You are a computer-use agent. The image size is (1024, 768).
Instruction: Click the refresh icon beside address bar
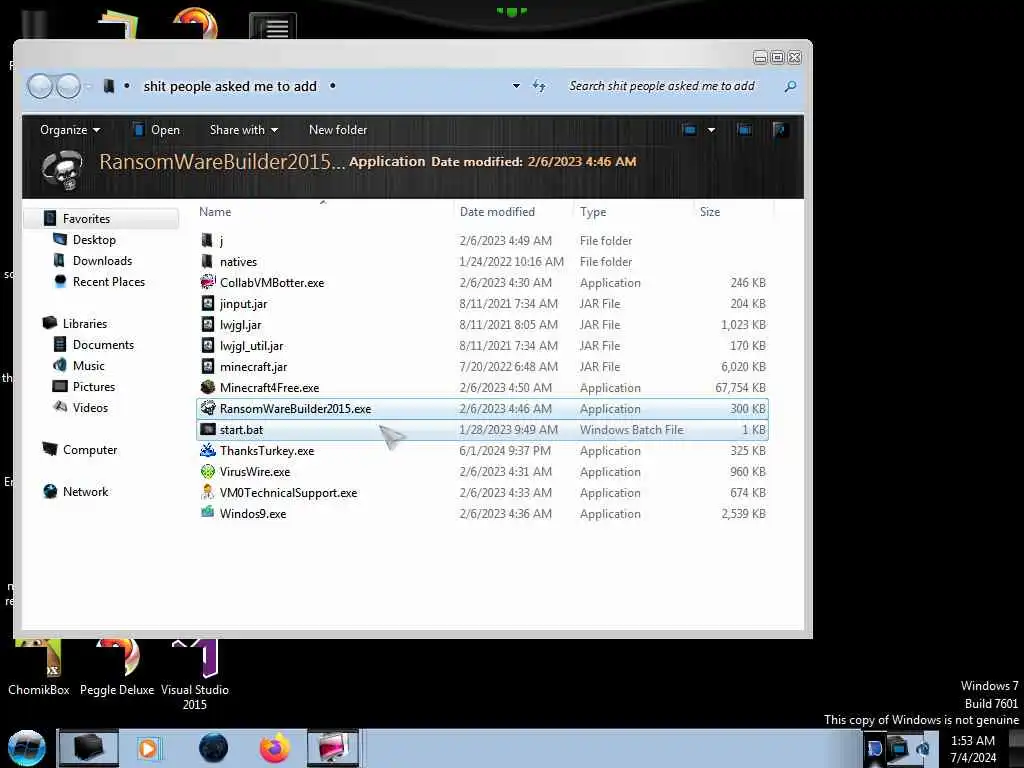(539, 86)
